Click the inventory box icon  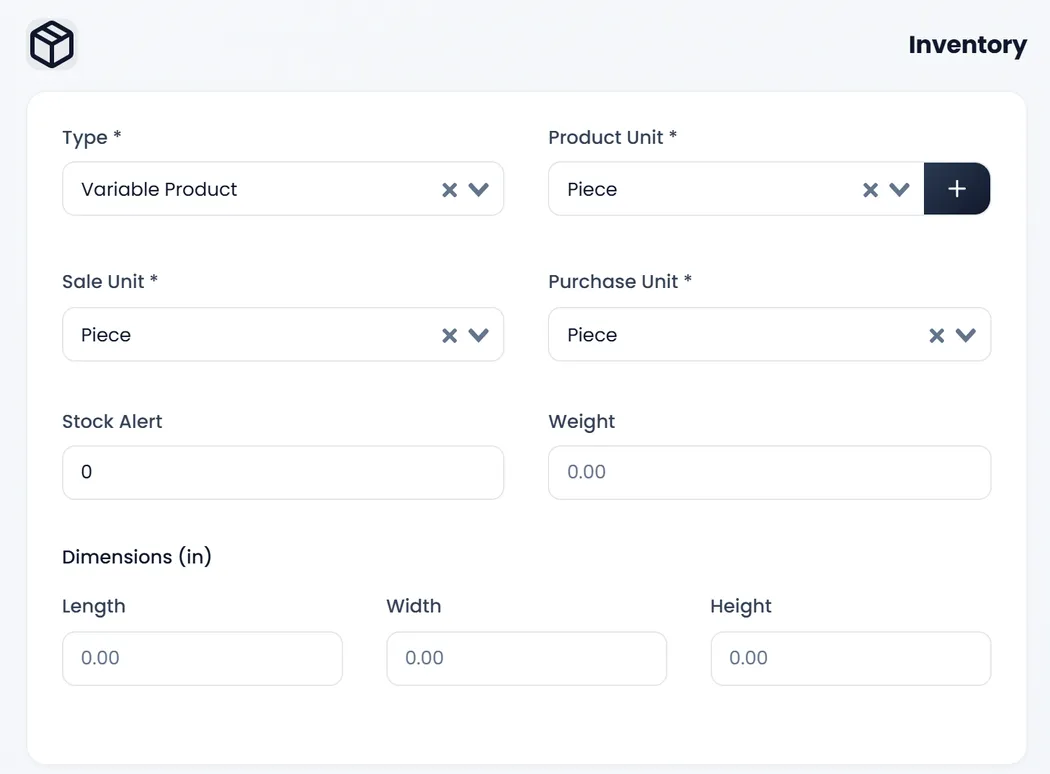point(52,45)
